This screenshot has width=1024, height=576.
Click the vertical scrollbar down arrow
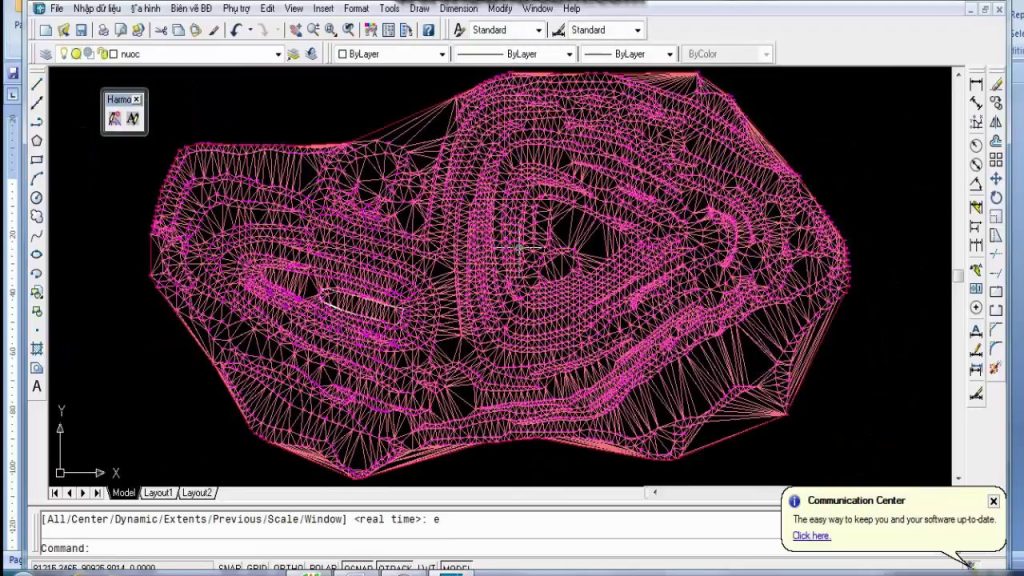[959, 479]
